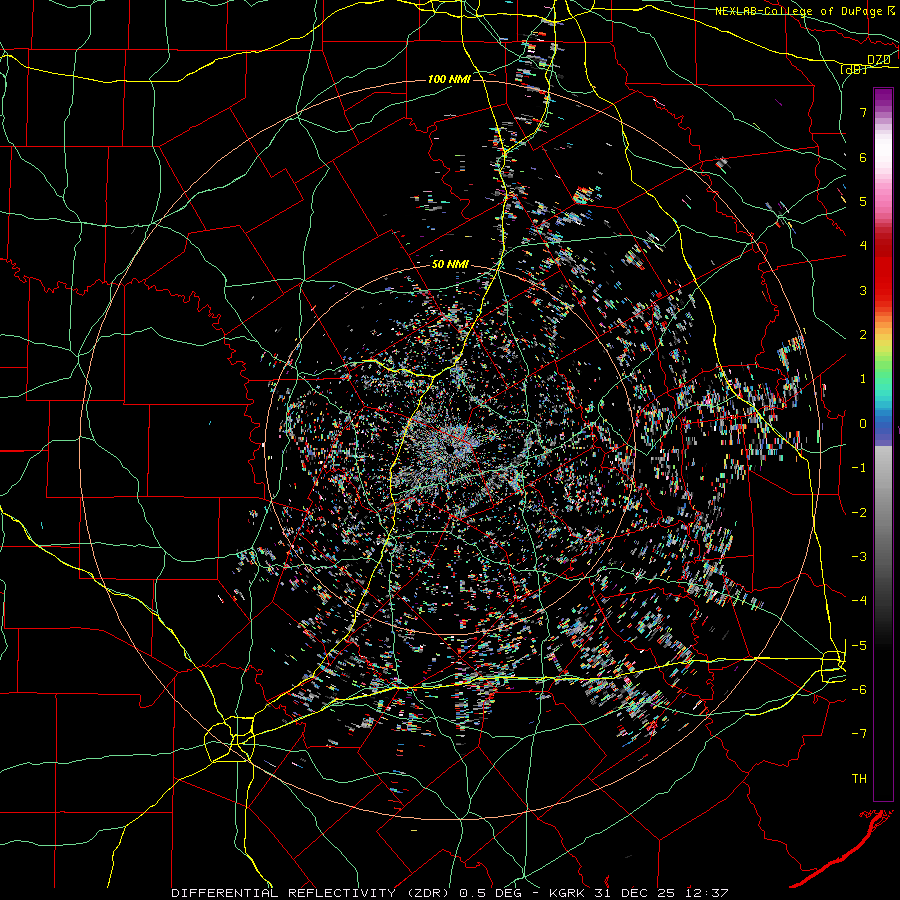900x900 pixels.
Task: Click the vertical ZDR color scale bar
Action: [x=883, y=444]
